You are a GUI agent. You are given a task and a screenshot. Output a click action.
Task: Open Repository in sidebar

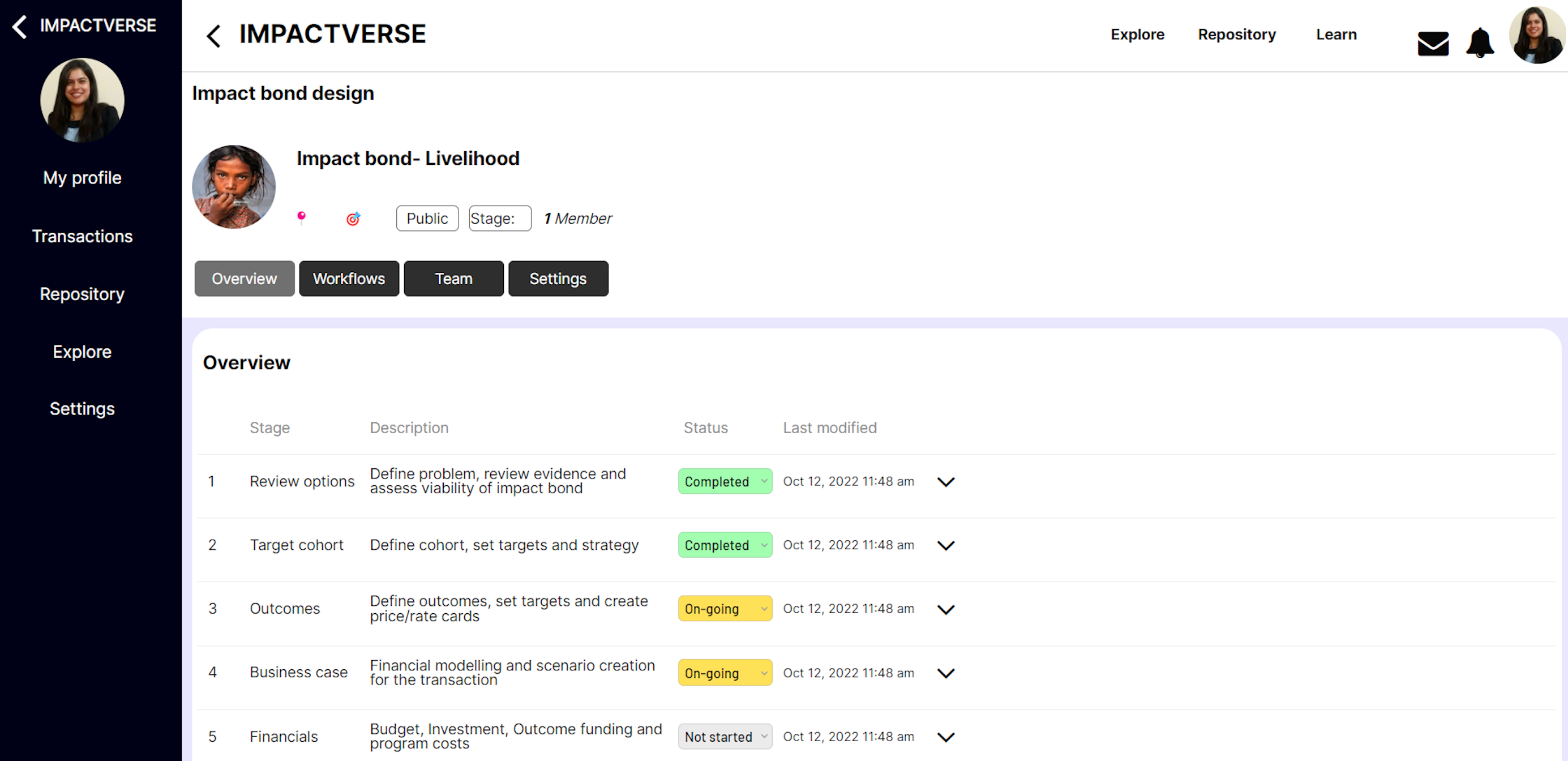(x=82, y=294)
